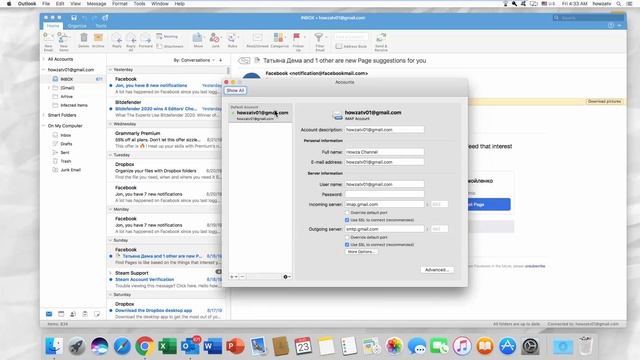Image resolution: width=640 pixels, height=360 pixels.
Task: Switch to People view in bottom navigation
Action: [73, 314]
